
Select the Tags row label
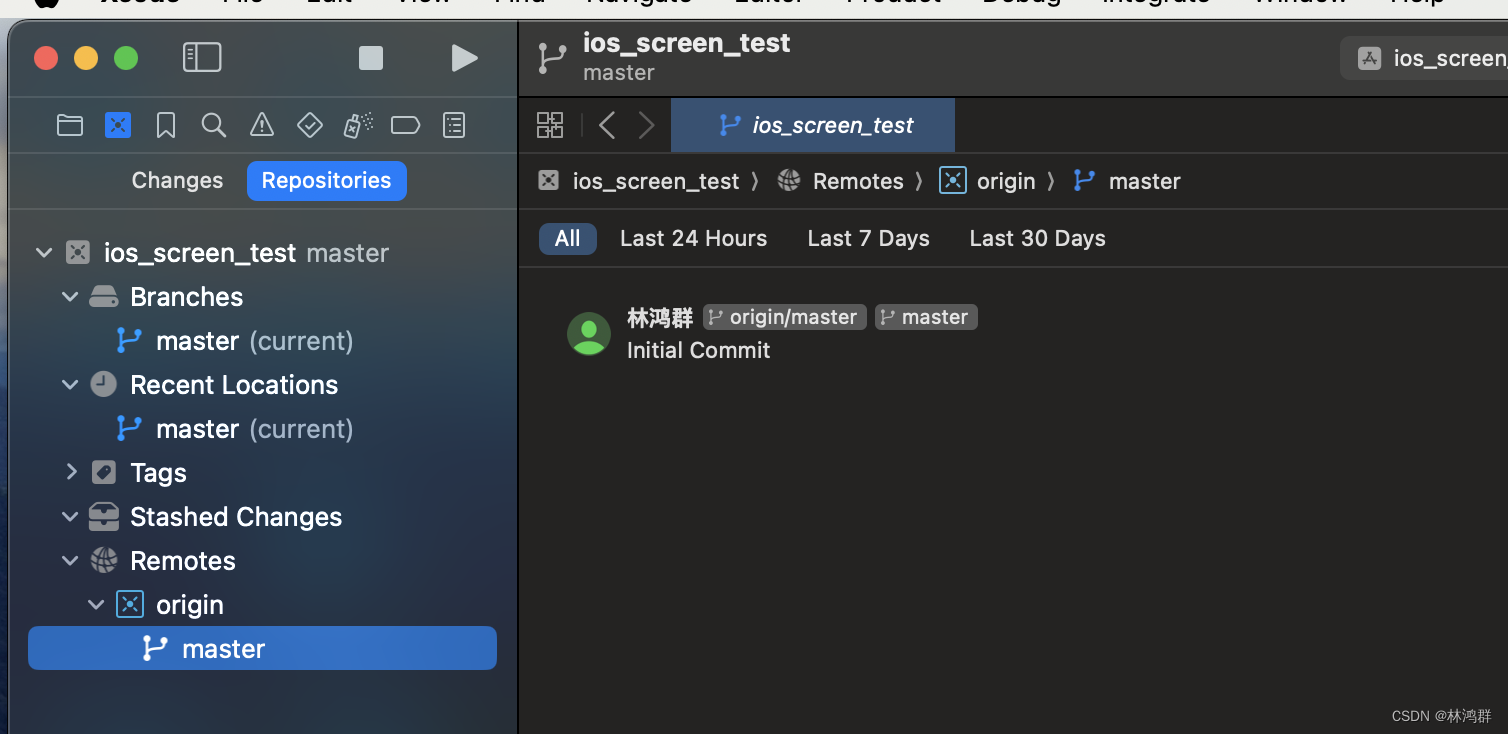click(x=158, y=473)
